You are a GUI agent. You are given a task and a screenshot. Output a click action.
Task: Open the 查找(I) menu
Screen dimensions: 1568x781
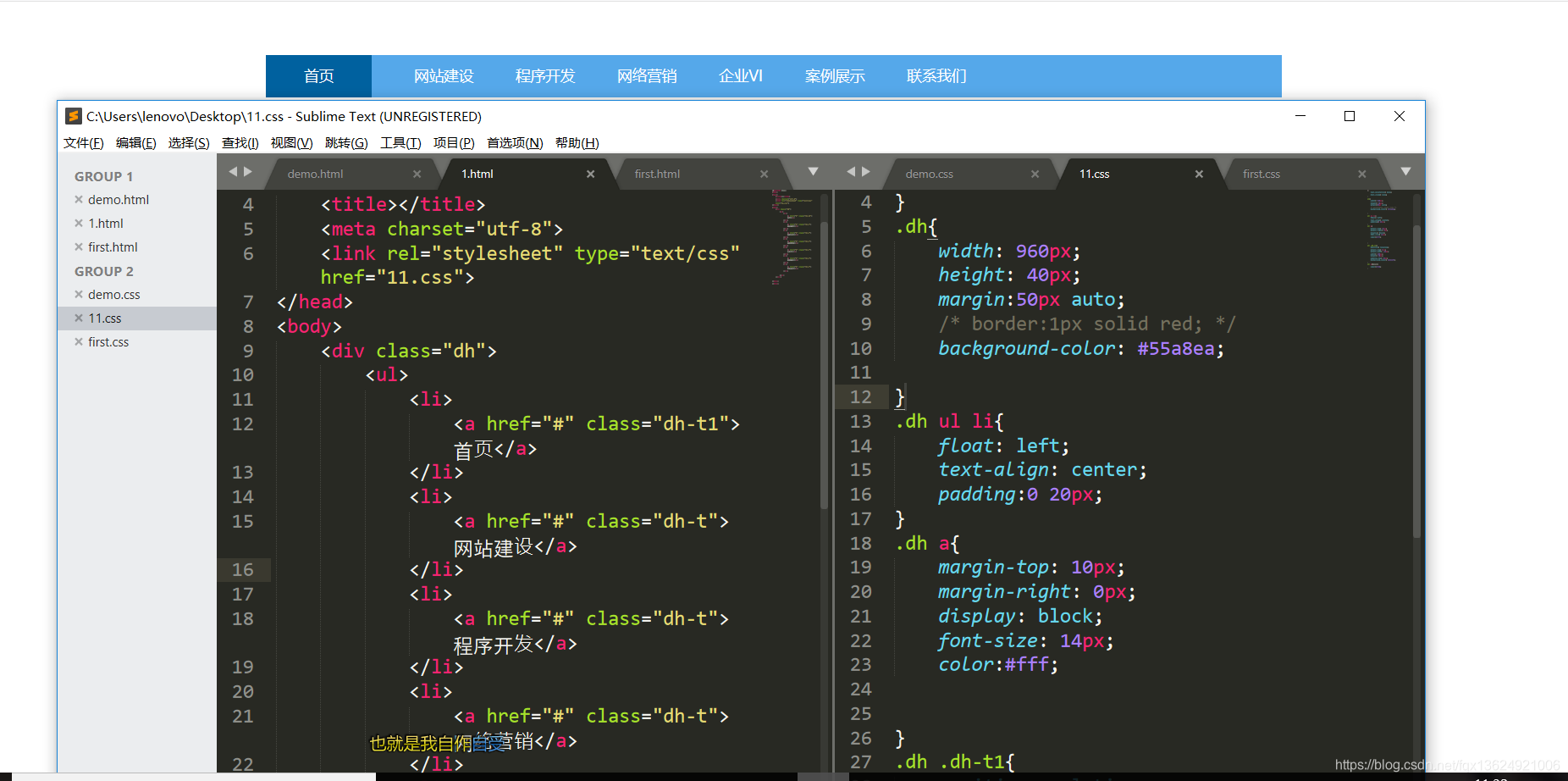click(x=240, y=143)
